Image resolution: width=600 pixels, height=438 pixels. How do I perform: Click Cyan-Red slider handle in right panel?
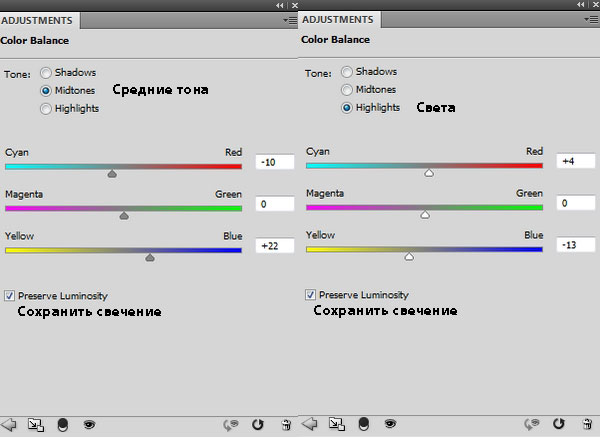pos(429,173)
